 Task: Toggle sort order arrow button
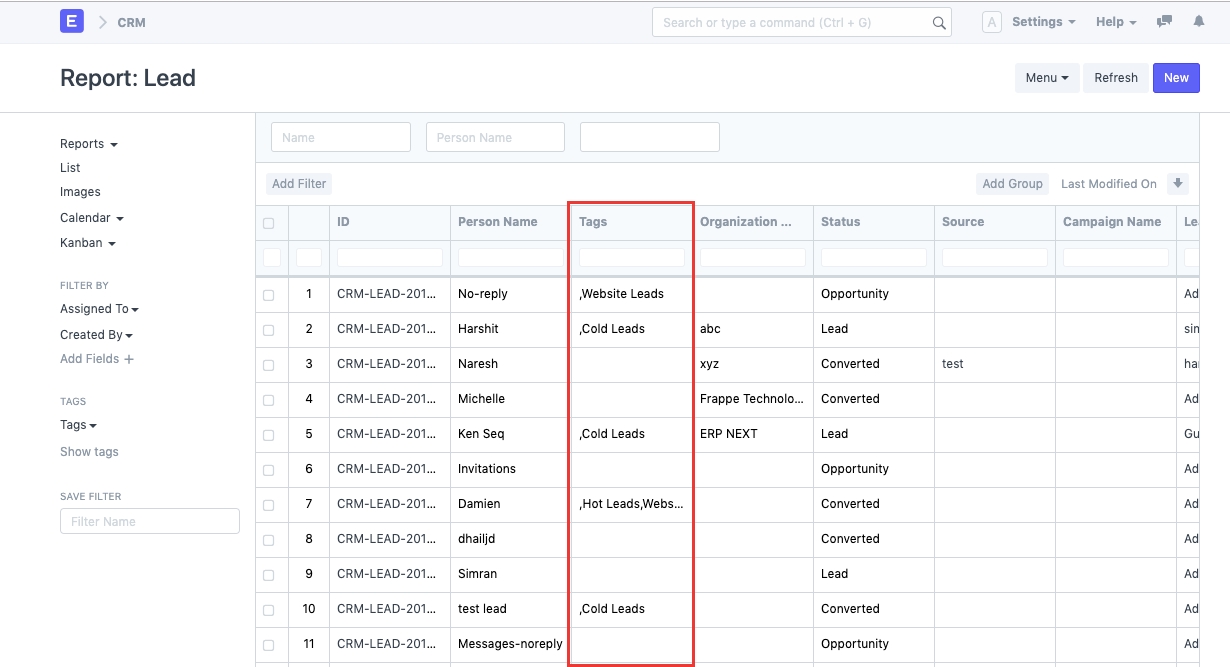point(1178,183)
